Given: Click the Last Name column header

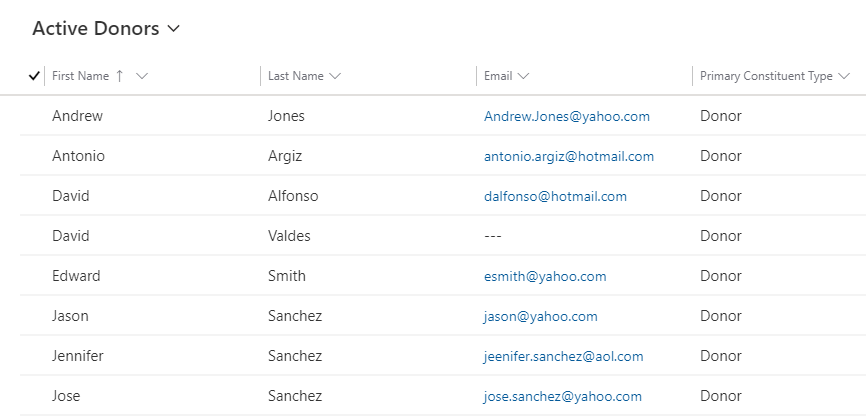Looking at the screenshot, I should click(x=296, y=76).
